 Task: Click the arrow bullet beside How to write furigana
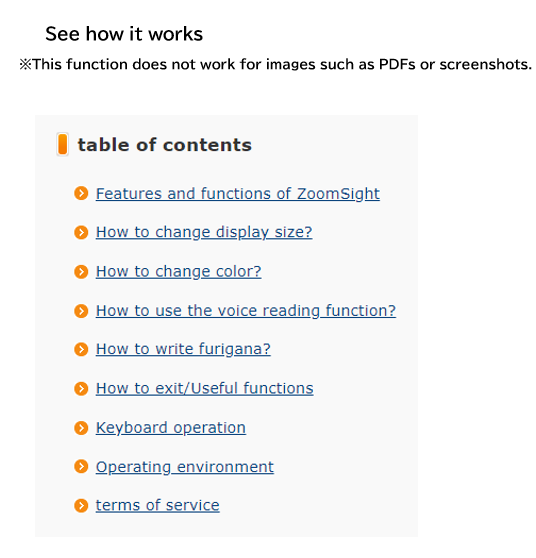coord(81,349)
